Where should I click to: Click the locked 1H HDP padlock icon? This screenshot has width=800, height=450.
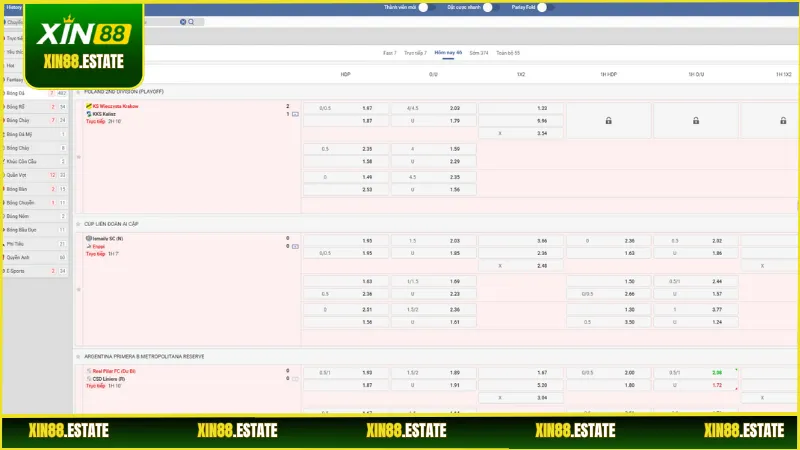point(609,121)
